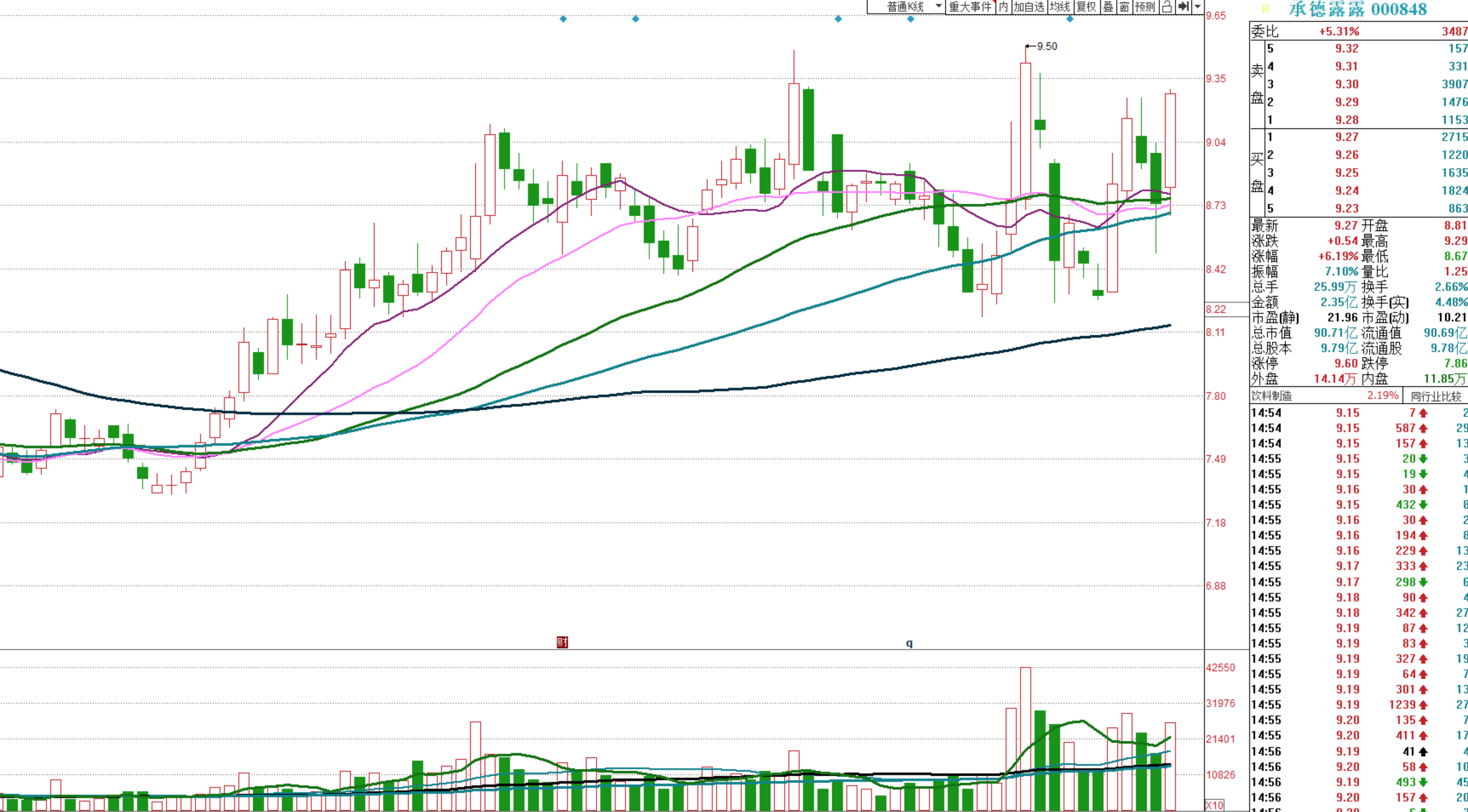Click the 总手 25.99万 volume value
Viewport: 1468px width, 812px height.
1335,287
